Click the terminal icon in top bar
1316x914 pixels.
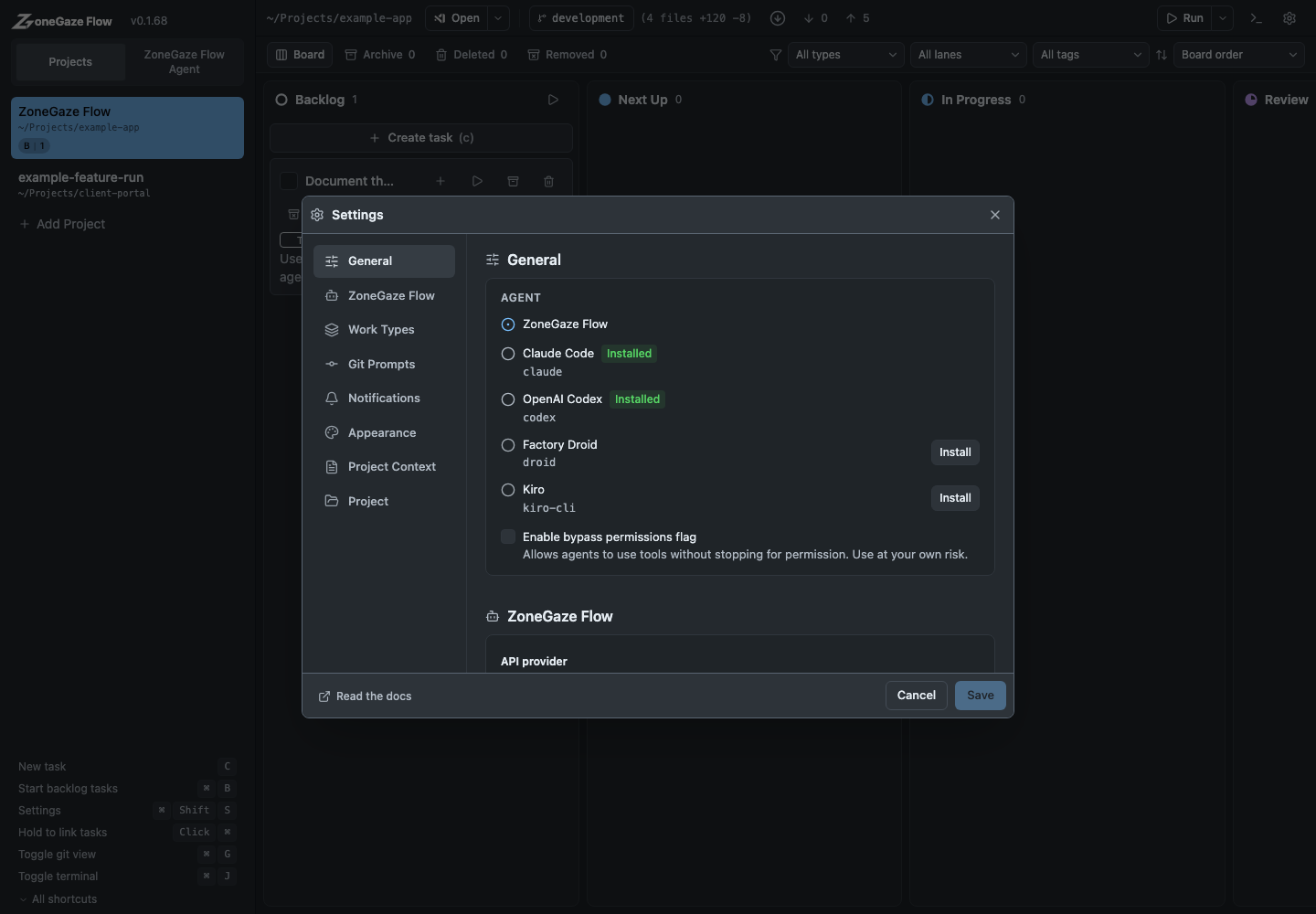pyautogui.click(x=1257, y=18)
